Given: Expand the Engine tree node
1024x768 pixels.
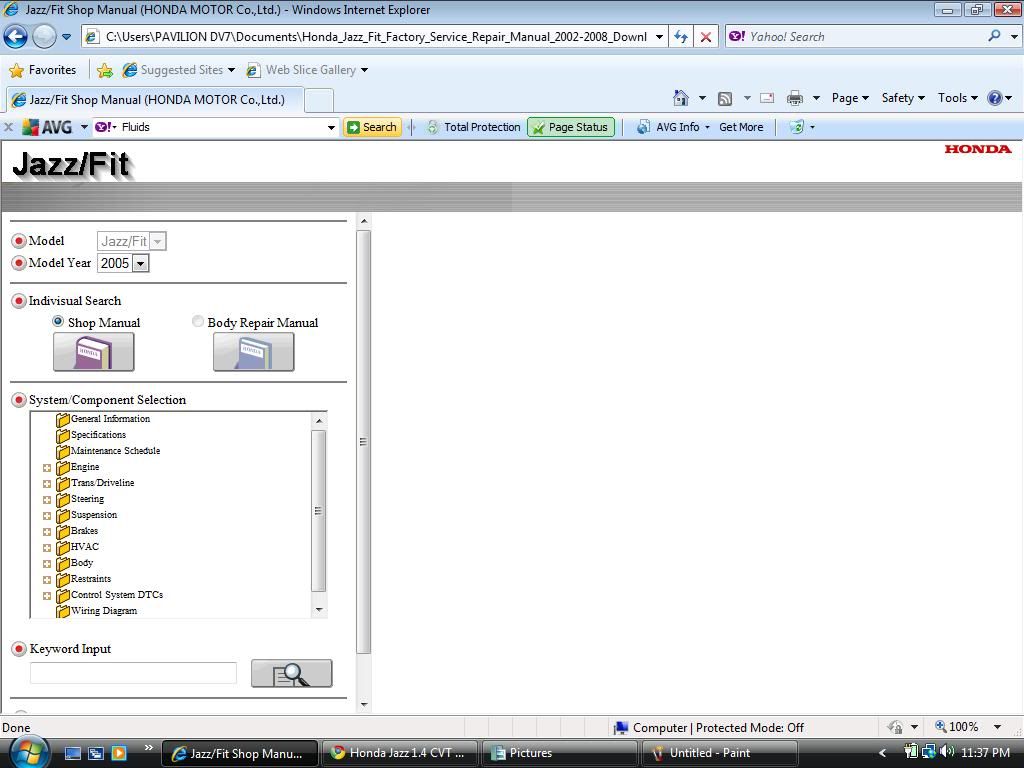Looking at the screenshot, I should click(x=47, y=468).
